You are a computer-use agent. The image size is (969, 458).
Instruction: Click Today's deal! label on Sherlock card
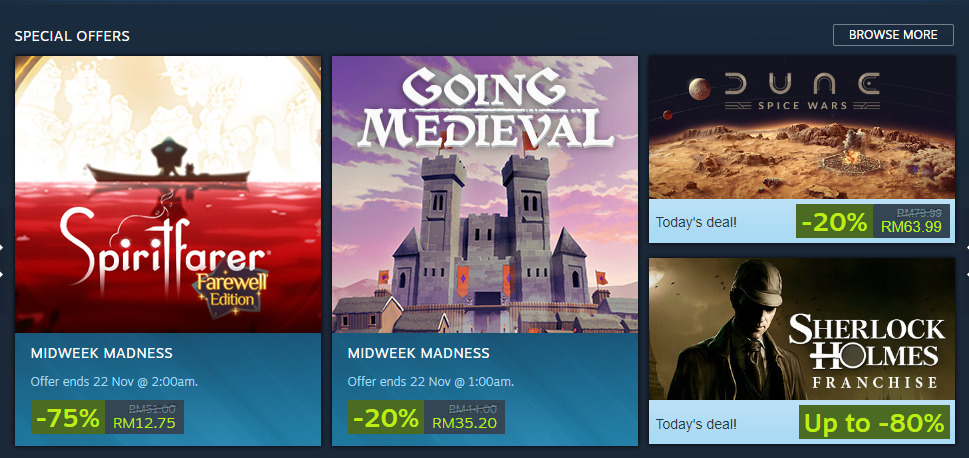click(x=696, y=422)
